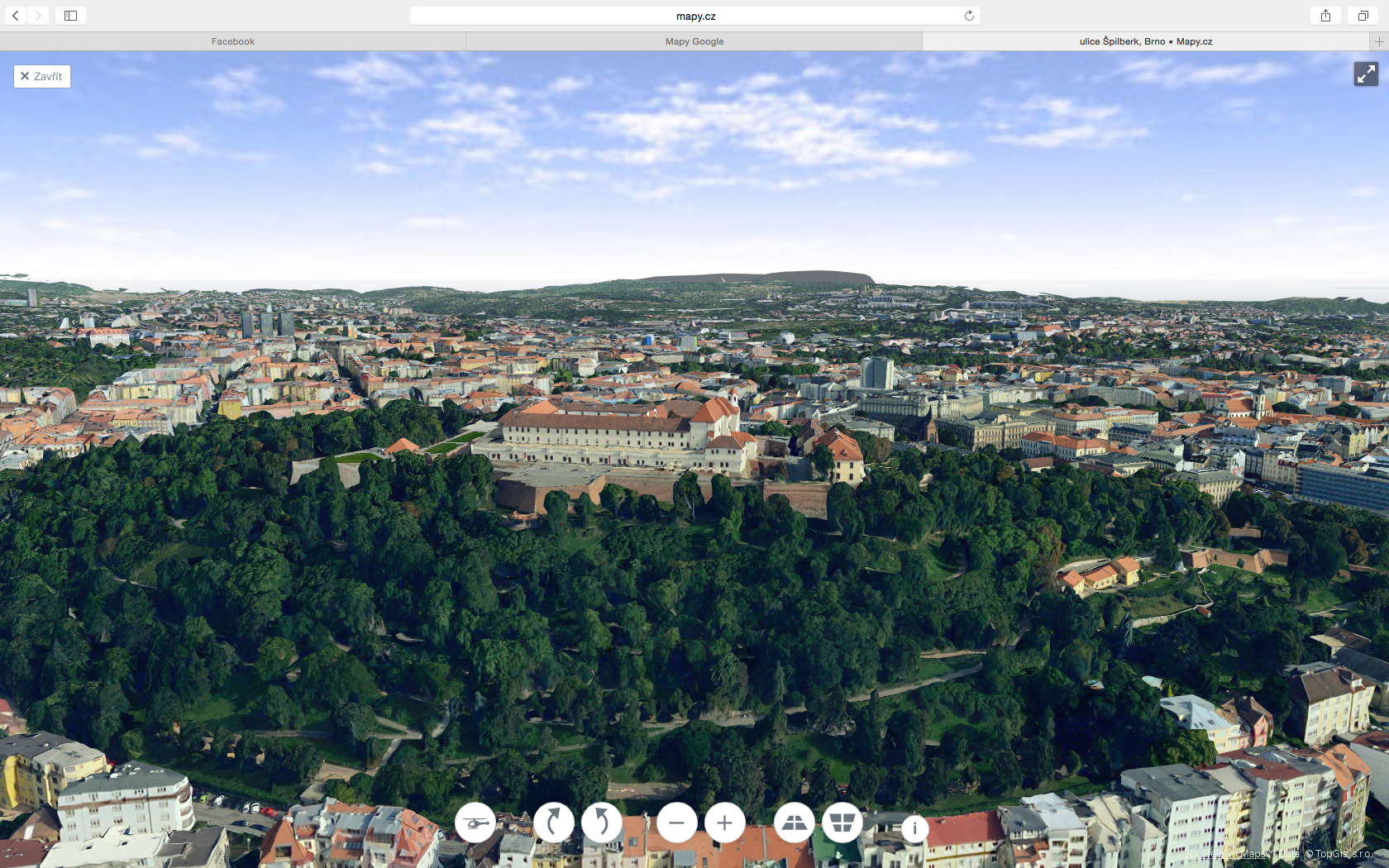This screenshot has height=868, width=1389.
Task: Start the helicopter flight mode
Action: pos(475,823)
